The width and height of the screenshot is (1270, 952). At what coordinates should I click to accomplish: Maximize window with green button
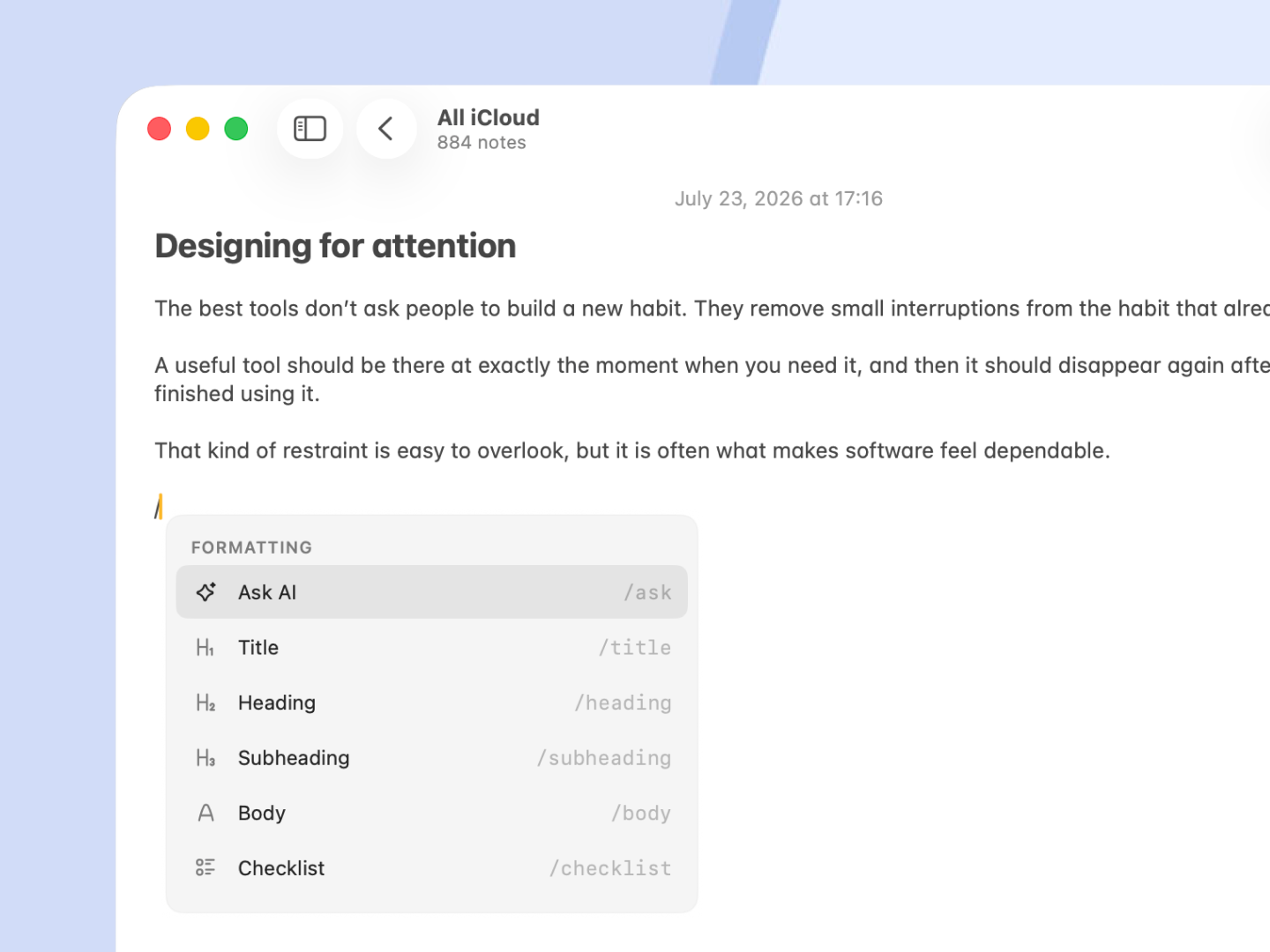[236, 129]
